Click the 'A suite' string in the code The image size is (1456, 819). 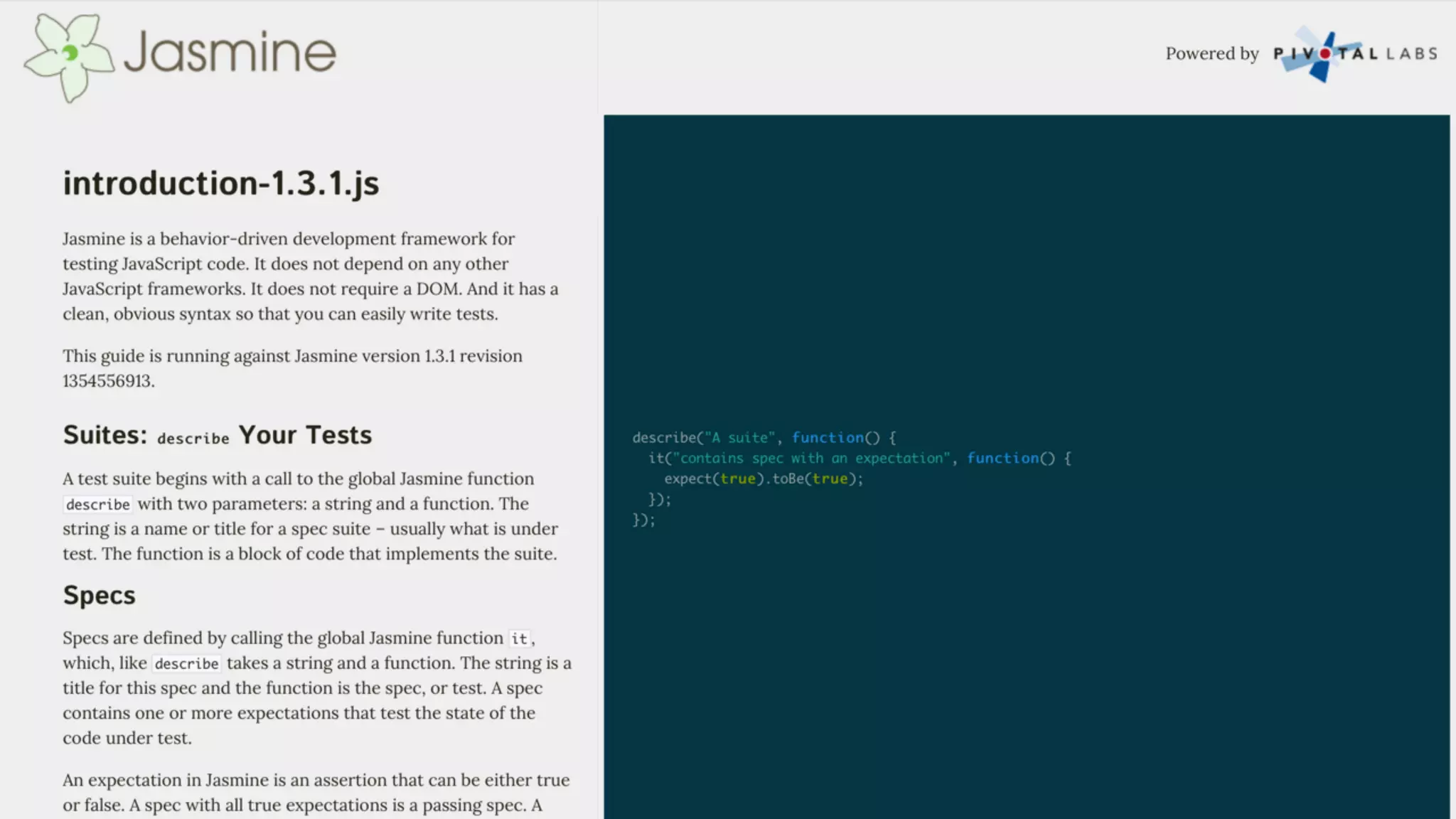click(739, 438)
